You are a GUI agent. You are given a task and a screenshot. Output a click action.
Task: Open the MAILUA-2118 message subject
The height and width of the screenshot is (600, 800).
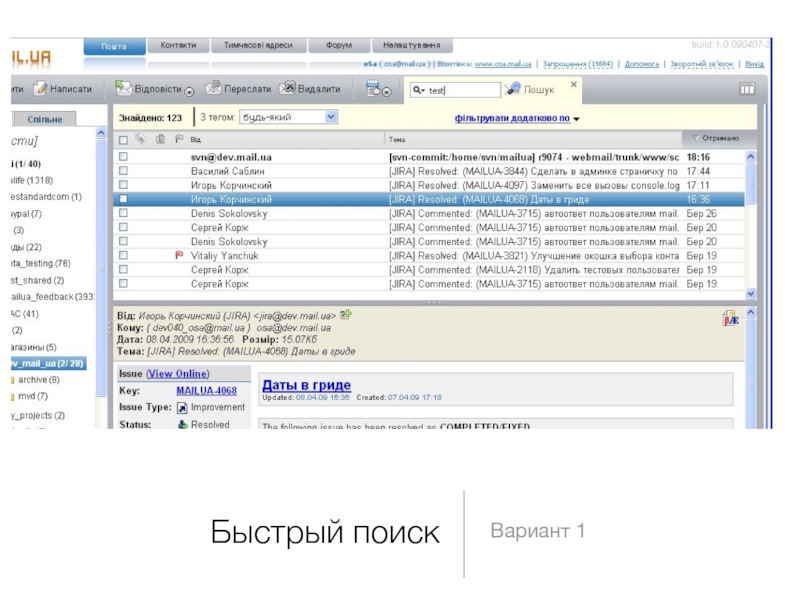point(534,270)
